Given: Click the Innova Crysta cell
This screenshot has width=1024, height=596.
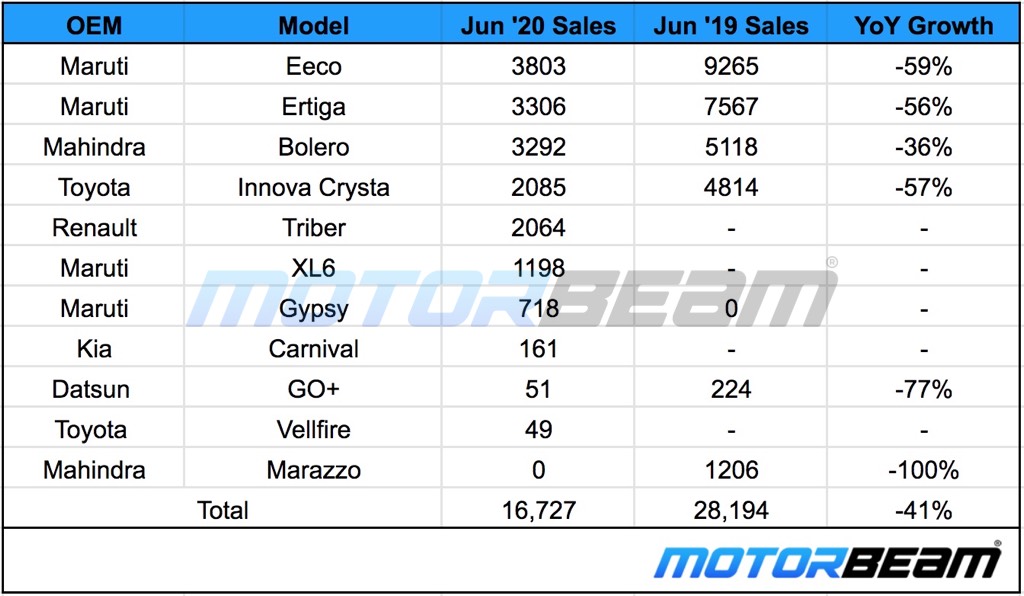Looking at the screenshot, I should [x=313, y=187].
